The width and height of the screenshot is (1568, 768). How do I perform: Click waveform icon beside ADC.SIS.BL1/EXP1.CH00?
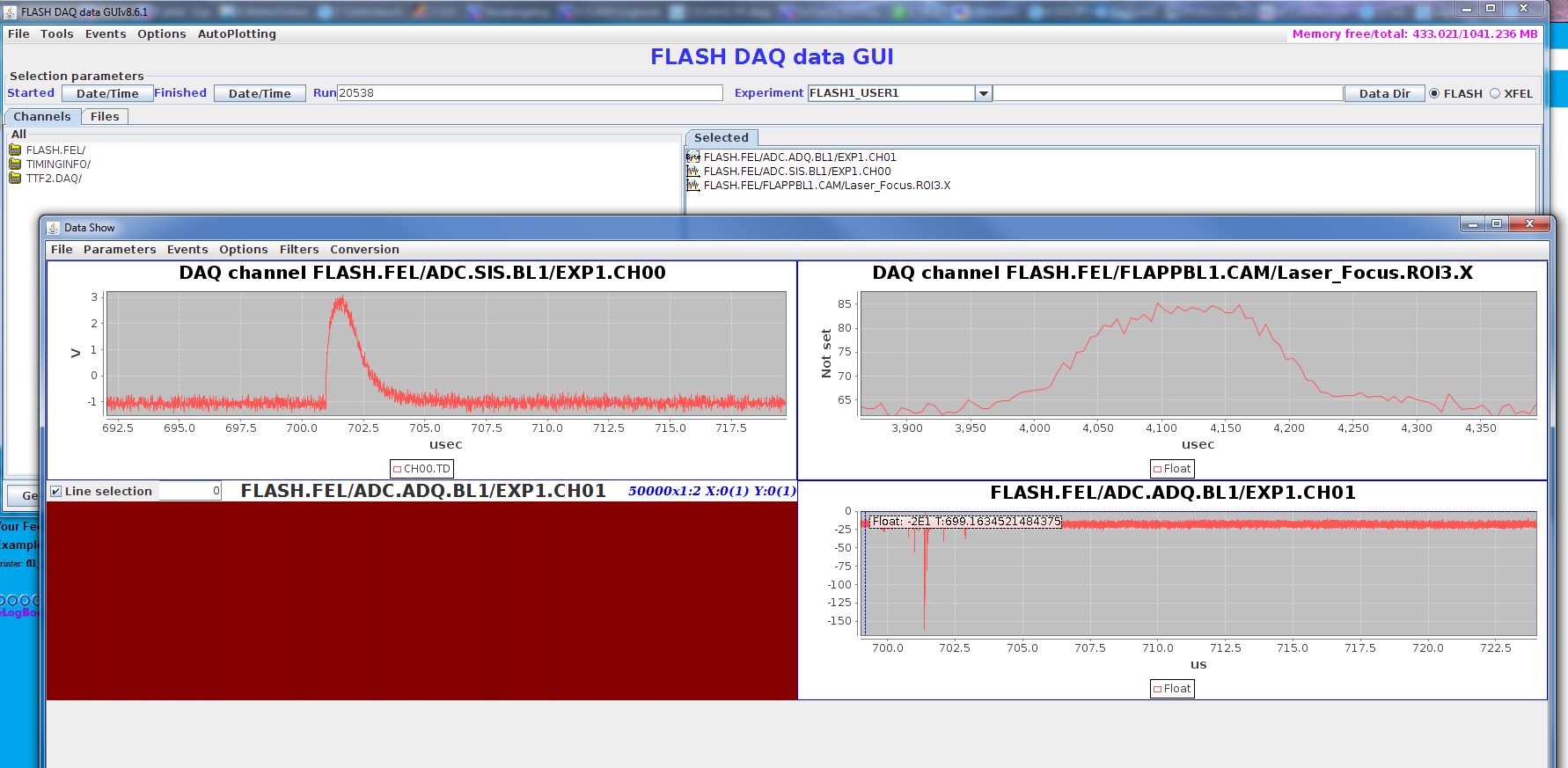click(x=693, y=172)
